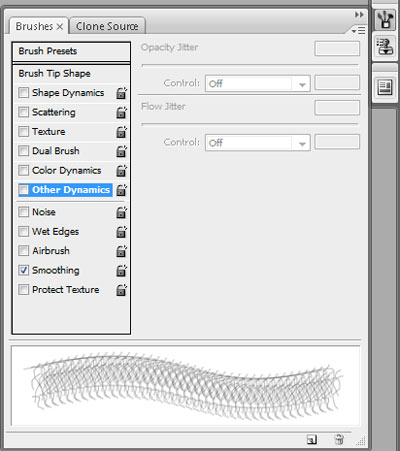Viewport: 400px width, 451px height.
Task: Click field beside Opacity Jitter Control
Action: coord(337,83)
